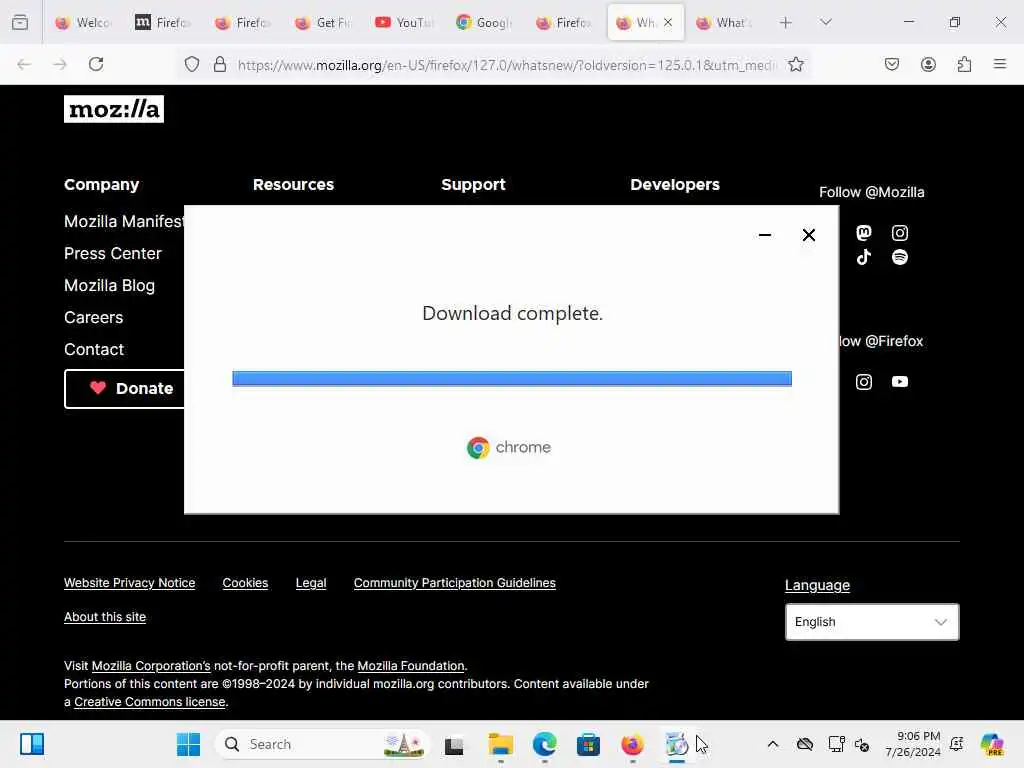Screen dimensions: 1024x768
Task: Click the site padlock security icon
Action: [x=220, y=64]
